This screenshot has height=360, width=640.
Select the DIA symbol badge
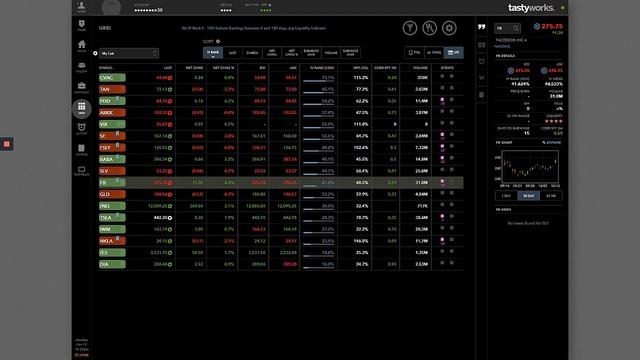click(112, 264)
